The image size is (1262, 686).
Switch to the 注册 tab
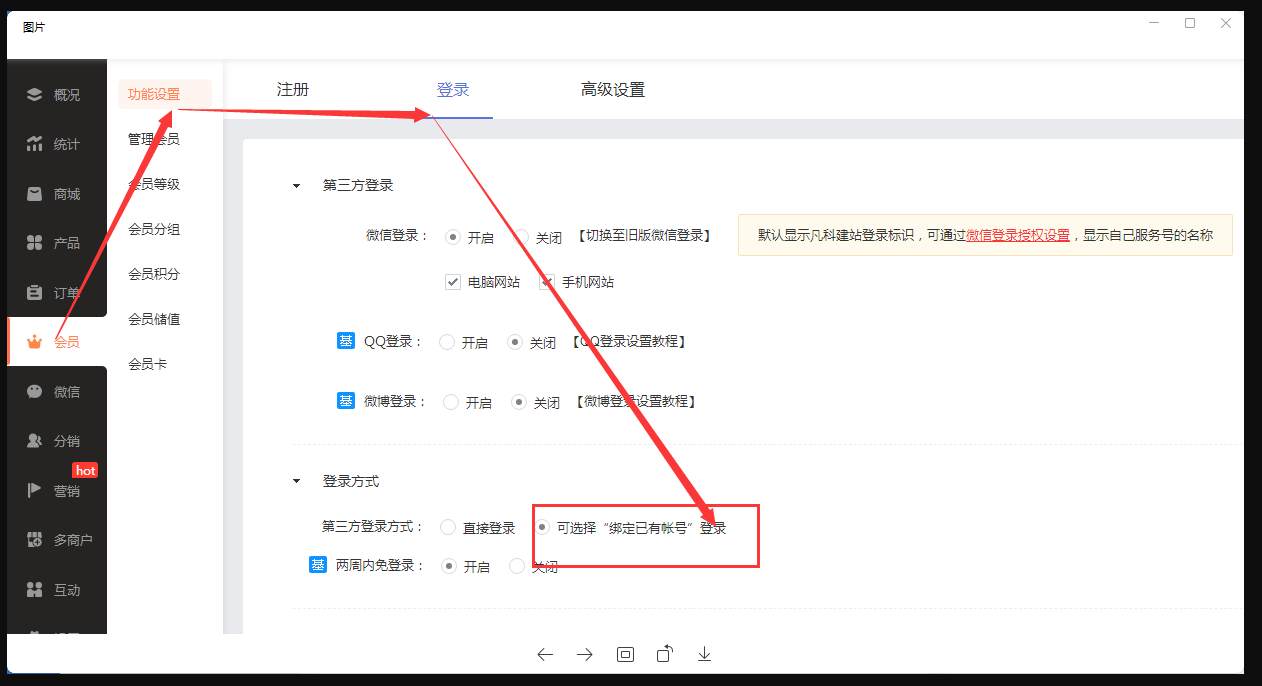click(x=293, y=90)
